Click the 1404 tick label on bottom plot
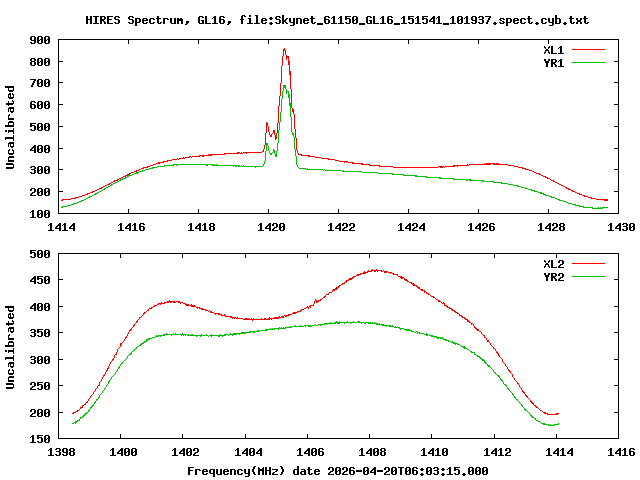 [248, 452]
